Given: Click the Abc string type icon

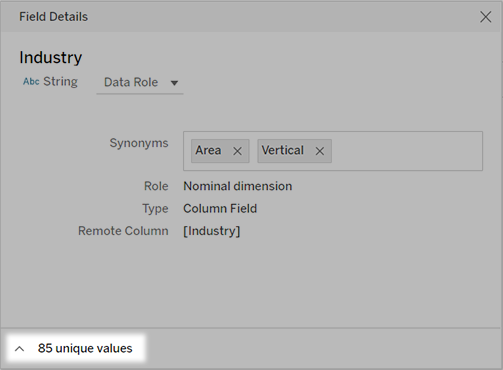Looking at the screenshot, I should (x=31, y=81).
